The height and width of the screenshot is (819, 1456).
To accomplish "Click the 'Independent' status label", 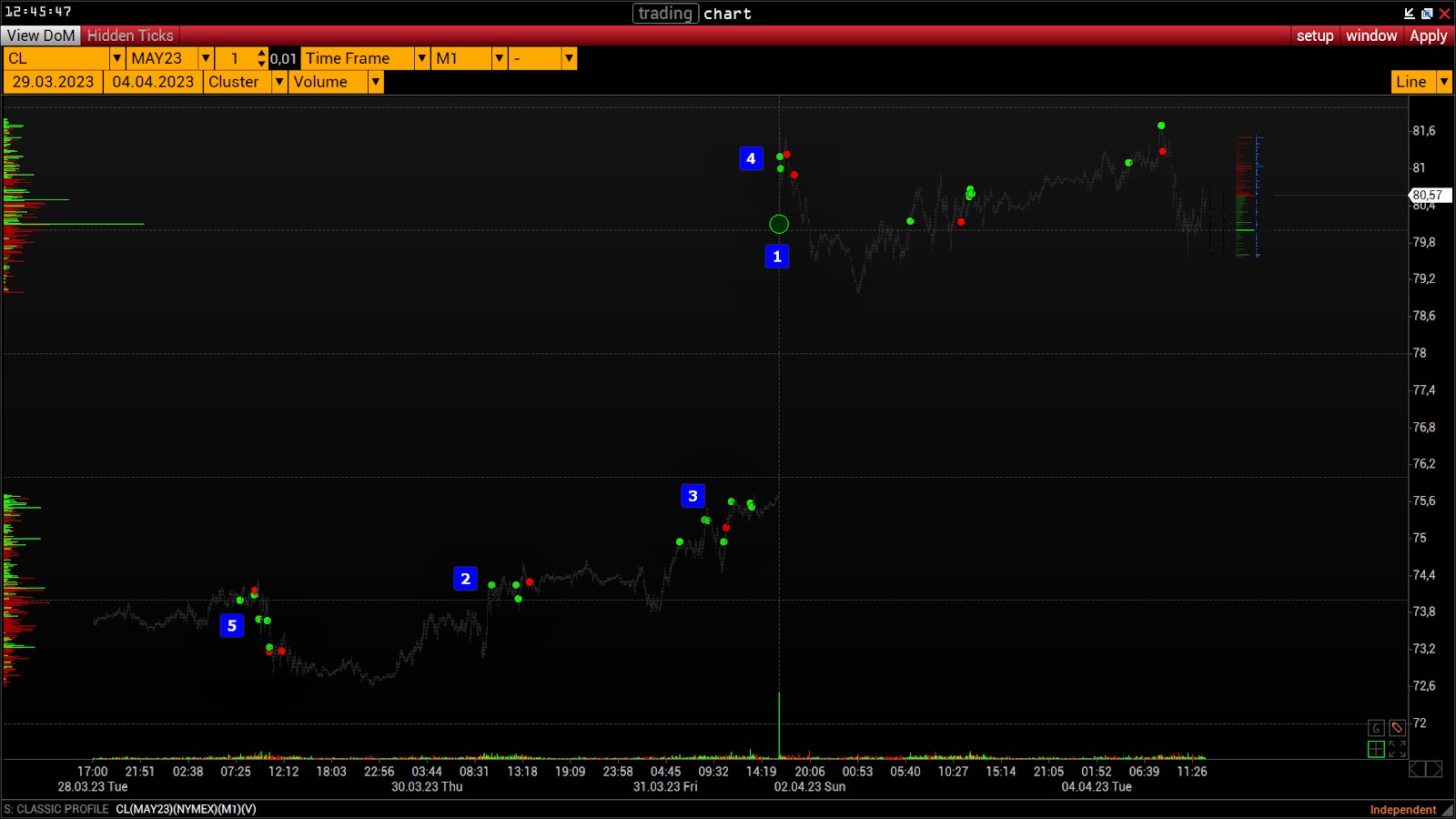I will (1403, 810).
